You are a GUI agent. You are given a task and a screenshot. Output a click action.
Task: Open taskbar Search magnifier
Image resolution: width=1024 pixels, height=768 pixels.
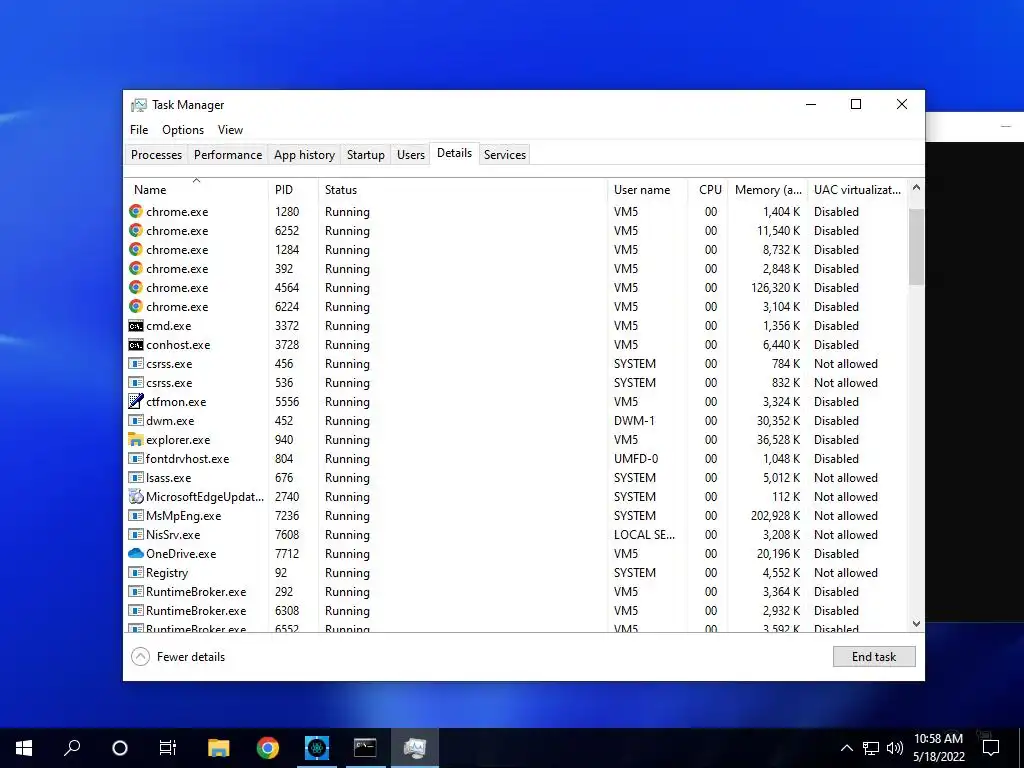pos(72,748)
